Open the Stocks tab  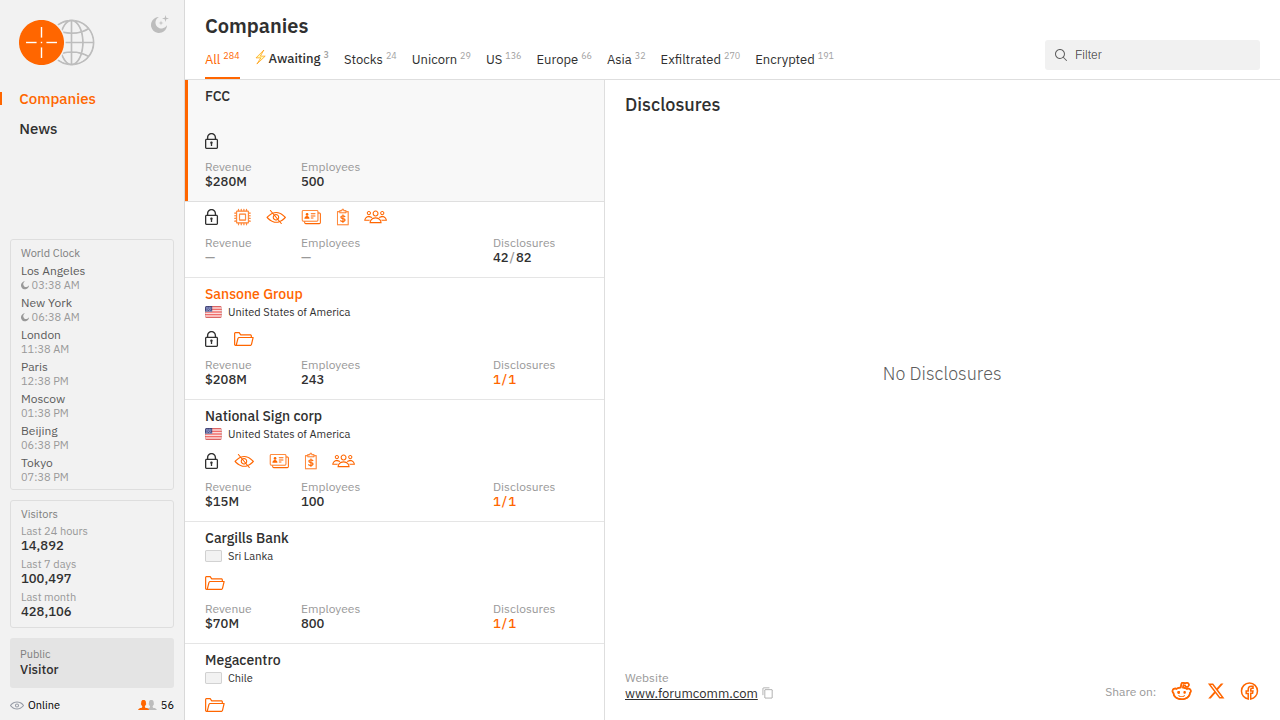pyautogui.click(x=370, y=59)
